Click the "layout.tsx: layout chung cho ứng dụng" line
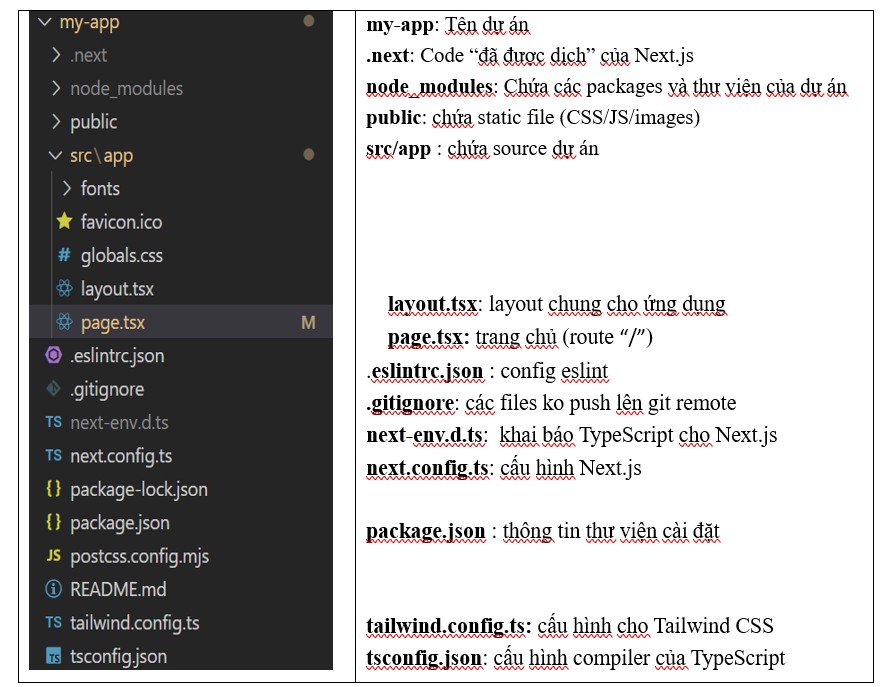 click(x=557, y=304)
